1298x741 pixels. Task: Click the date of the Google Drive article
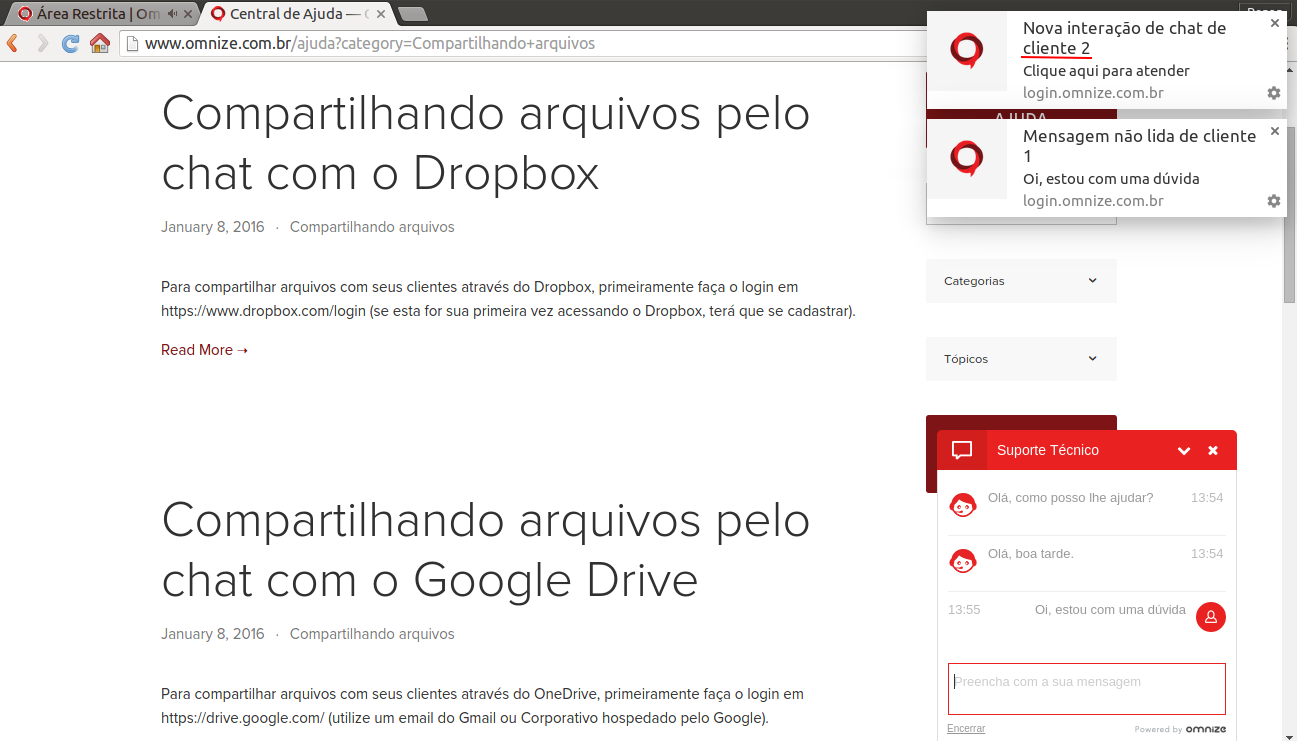pos(213,634)
